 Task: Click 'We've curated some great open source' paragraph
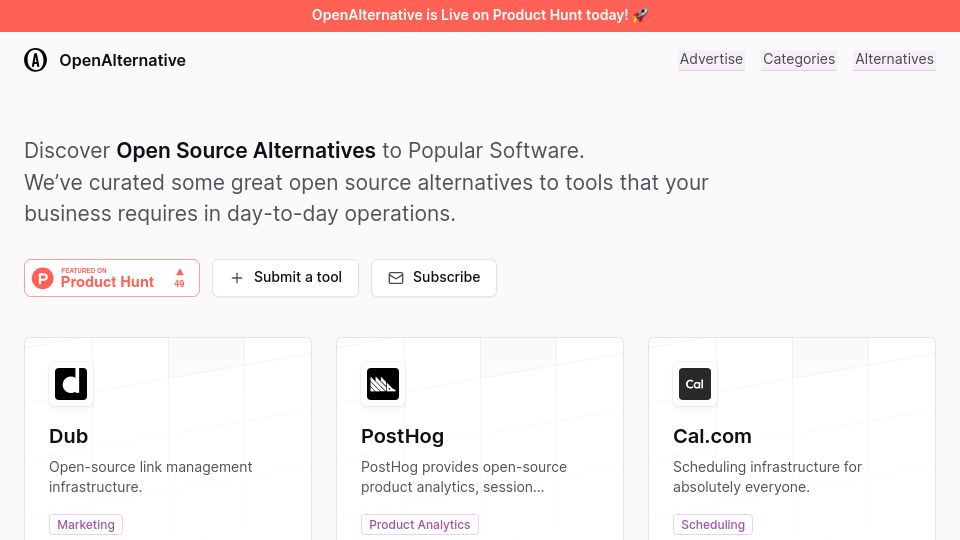366,198
